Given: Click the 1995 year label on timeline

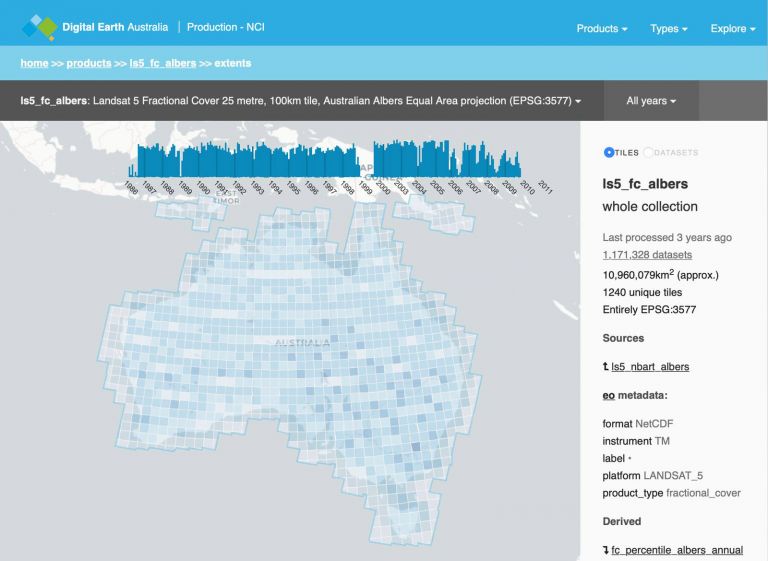Looking at the screenshot, I should 293,188.
